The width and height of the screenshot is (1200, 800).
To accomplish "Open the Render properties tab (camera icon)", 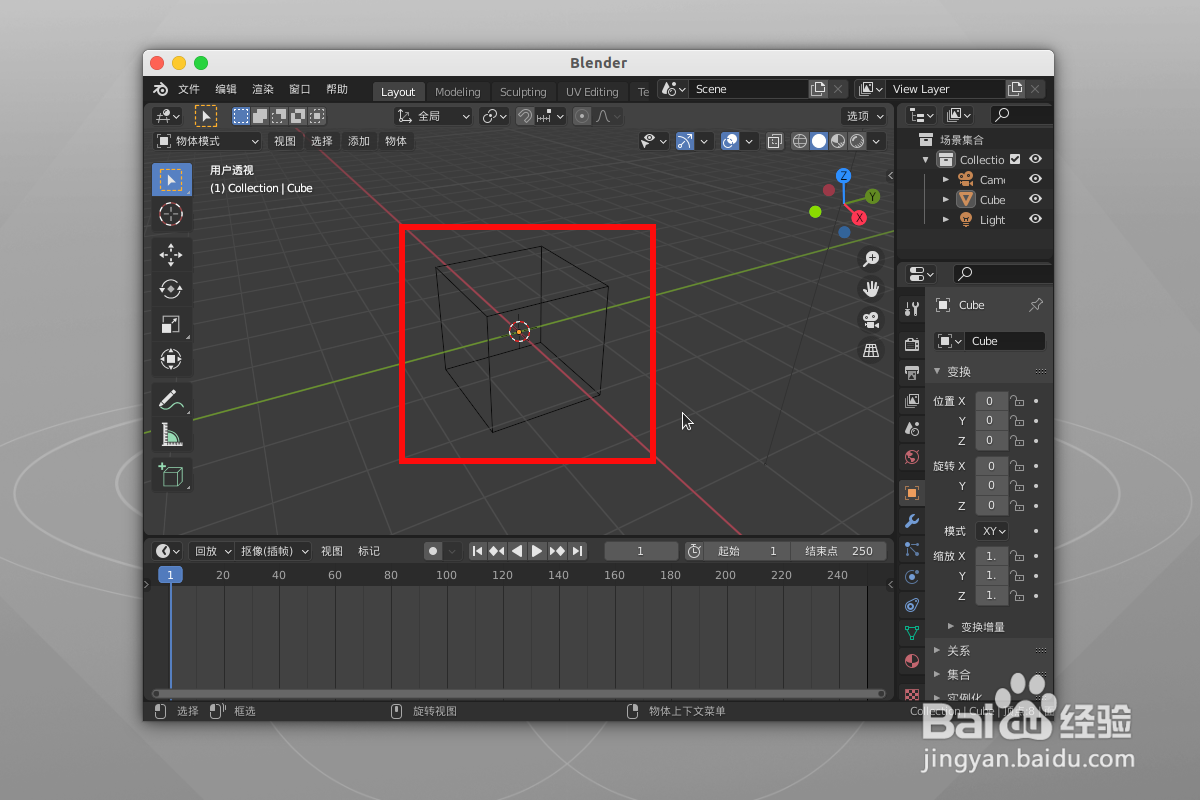I will coord(912,343).
